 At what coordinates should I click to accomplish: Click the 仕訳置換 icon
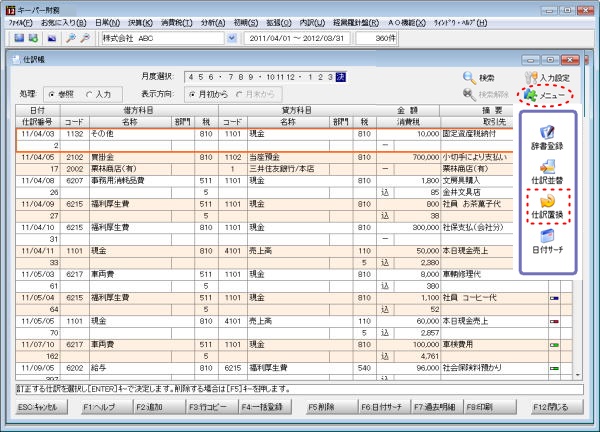click(x=547, y=201)
